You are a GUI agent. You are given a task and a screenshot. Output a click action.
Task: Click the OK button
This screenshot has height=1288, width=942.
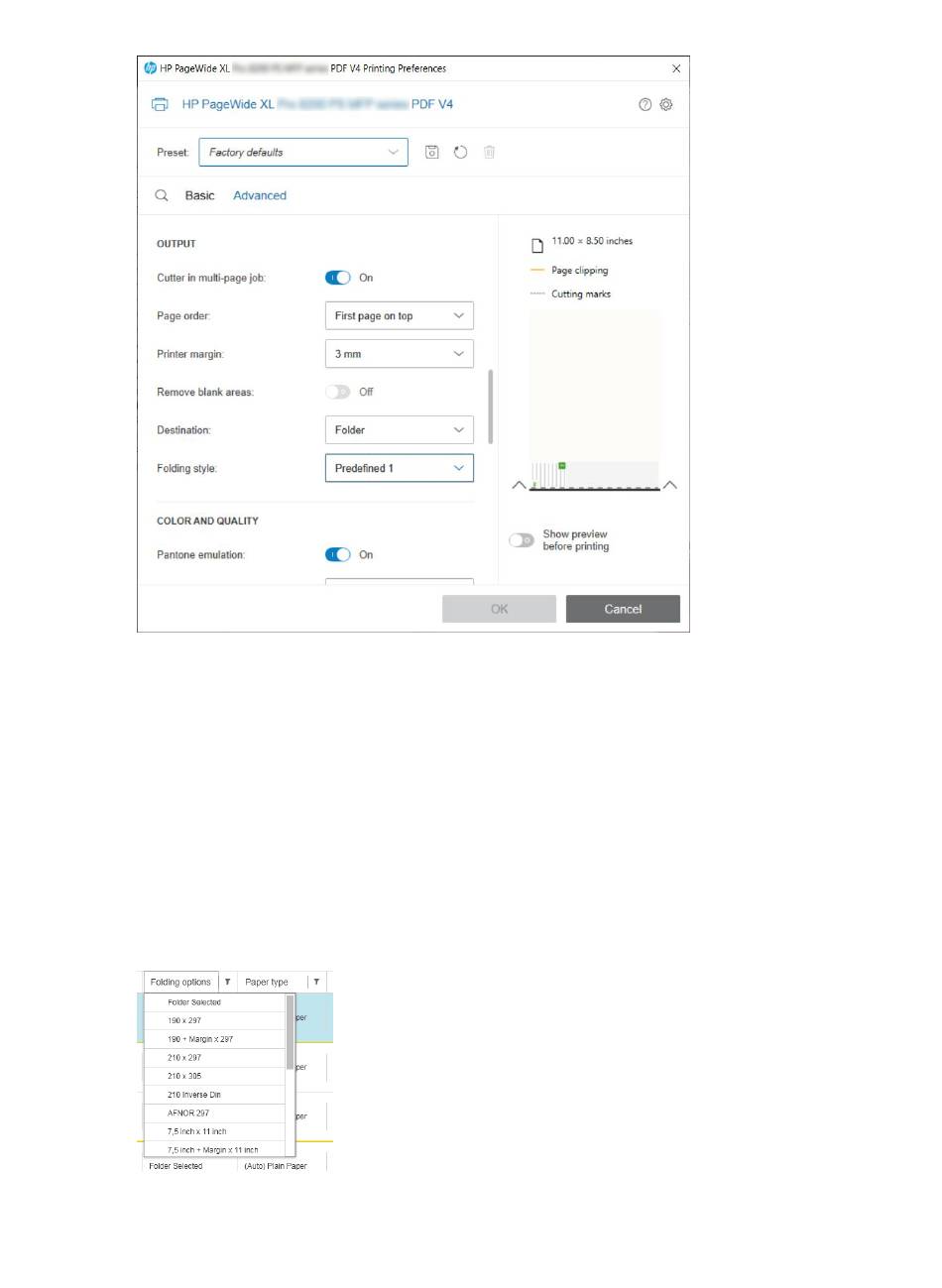pyautogui.click(x=499, y=609)
